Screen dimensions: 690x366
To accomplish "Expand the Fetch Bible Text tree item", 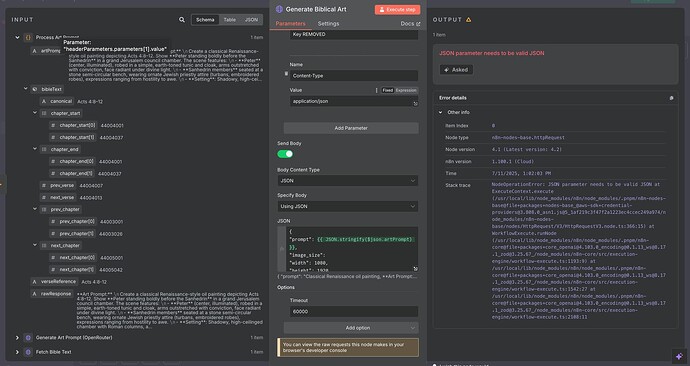I will 17,352.
